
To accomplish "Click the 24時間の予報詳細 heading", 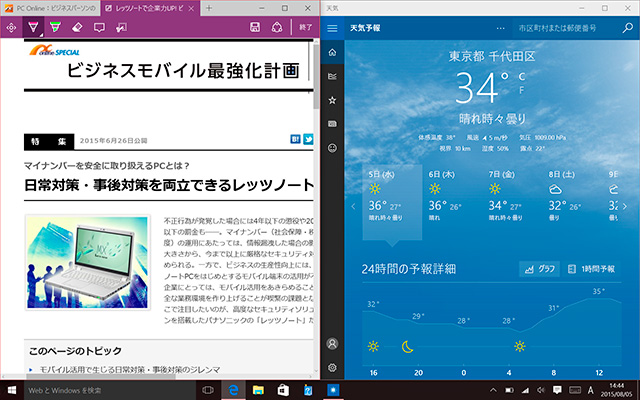I will point(409,269).
